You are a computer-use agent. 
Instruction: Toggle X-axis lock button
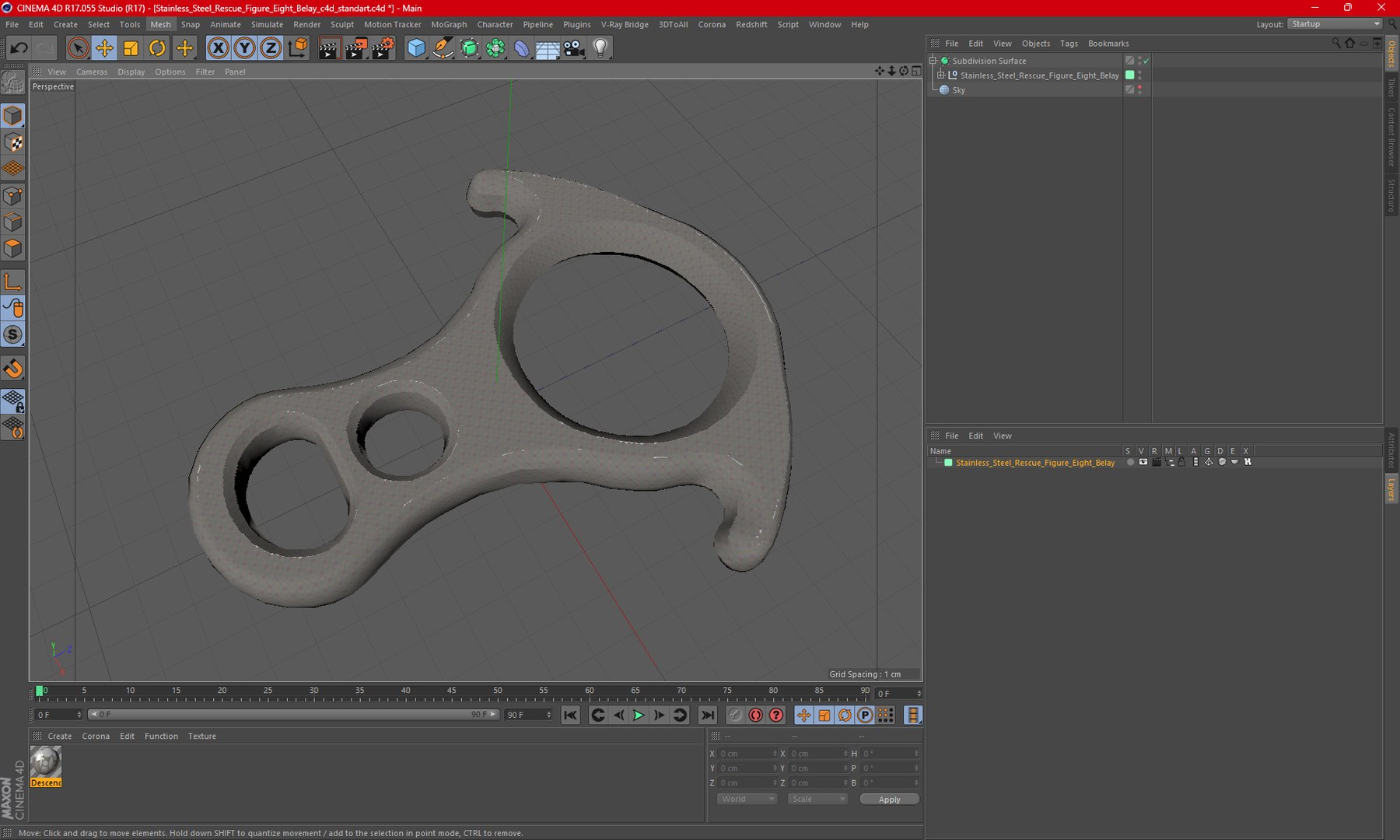[219, 48]
